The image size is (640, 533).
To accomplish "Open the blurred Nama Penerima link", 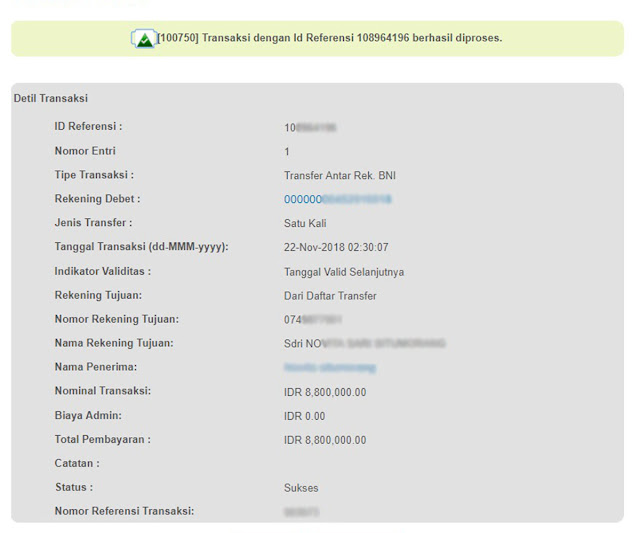I will 329,368.
